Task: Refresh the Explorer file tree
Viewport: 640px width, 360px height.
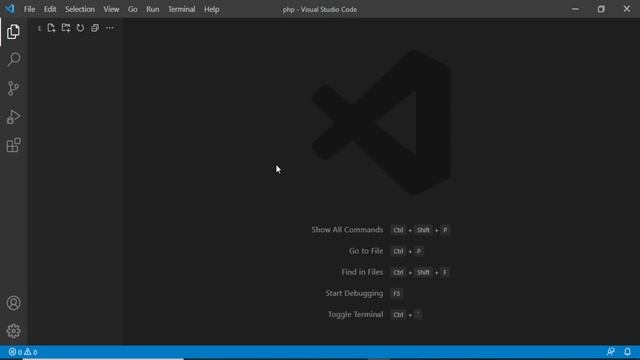Action: [x=80, y=28]
